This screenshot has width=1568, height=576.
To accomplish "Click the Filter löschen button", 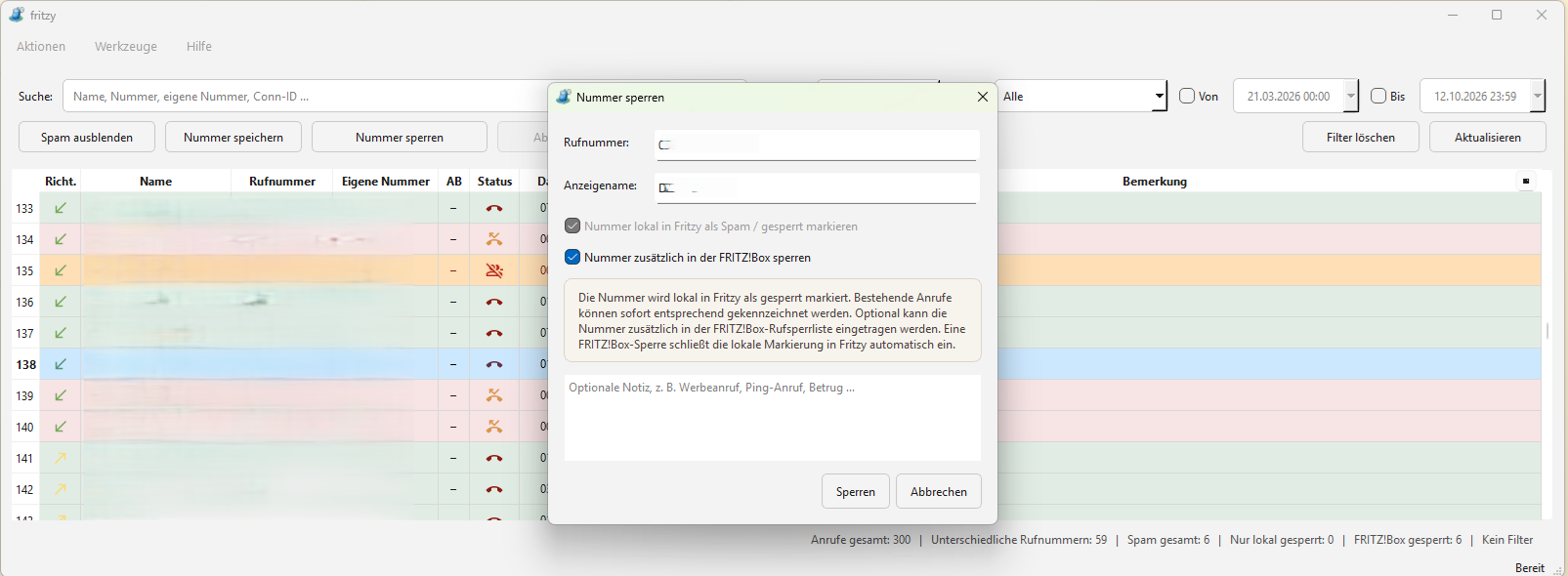I will pyautogui.click(x=1361, y=137).
